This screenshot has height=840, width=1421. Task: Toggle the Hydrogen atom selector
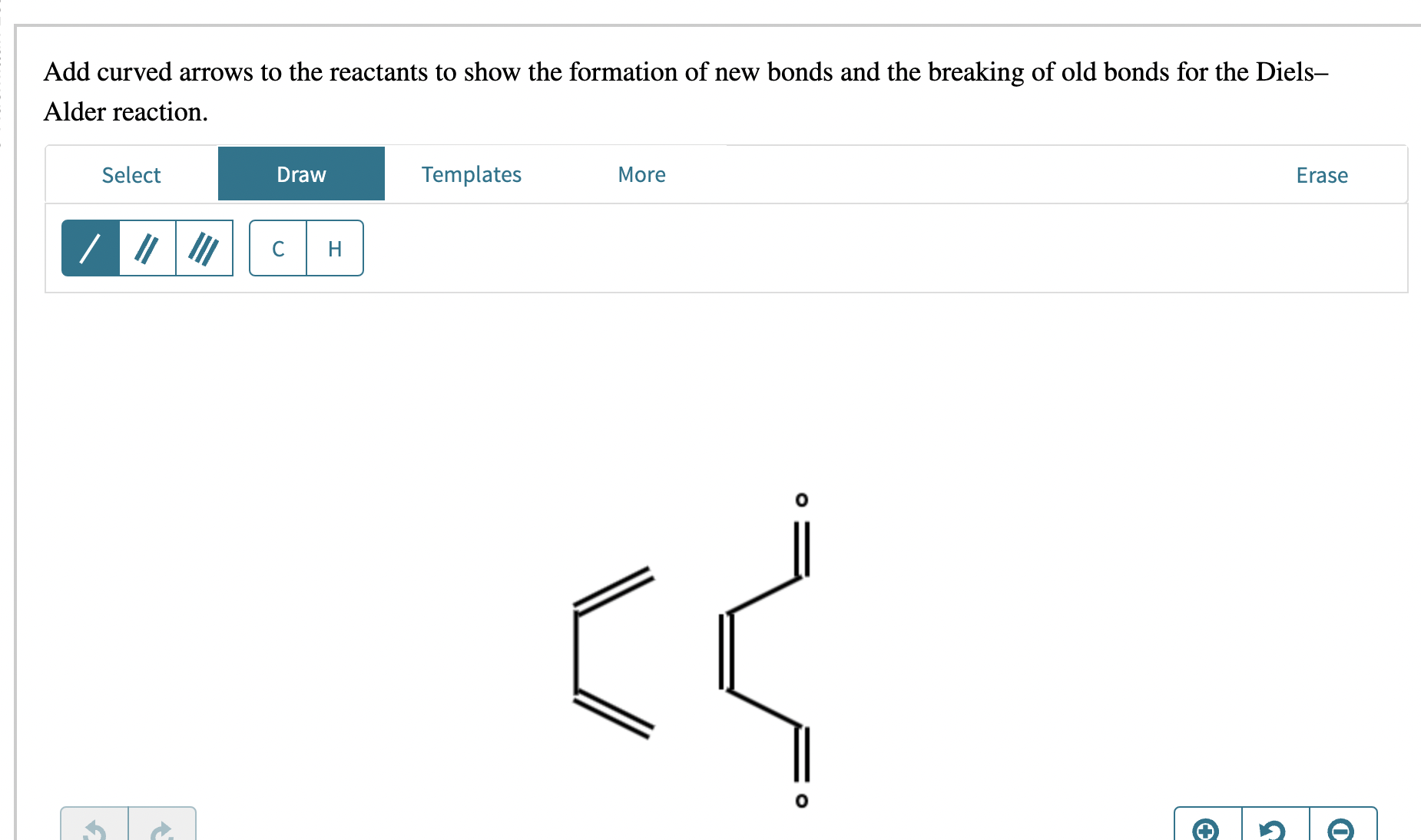[334, 248]
